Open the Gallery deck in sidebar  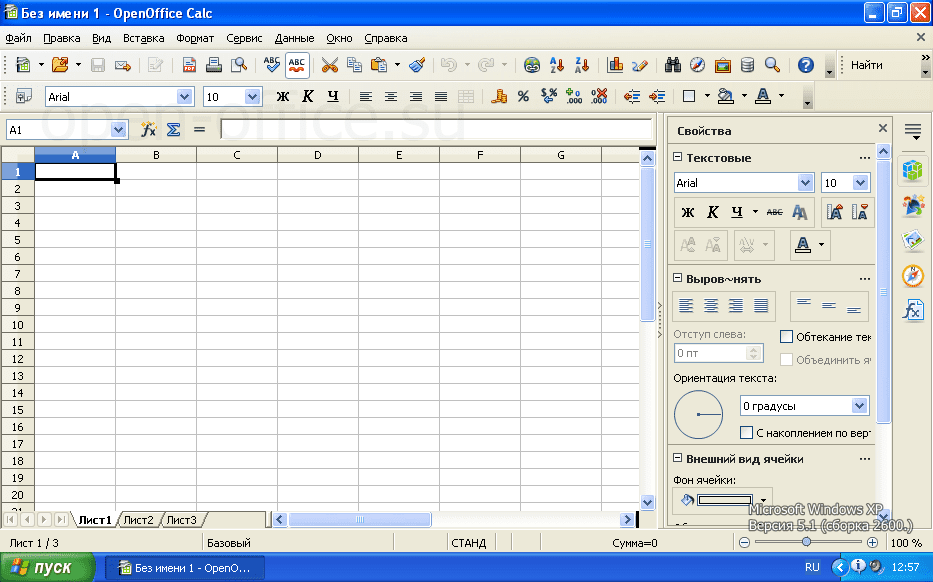click(913, 240)
